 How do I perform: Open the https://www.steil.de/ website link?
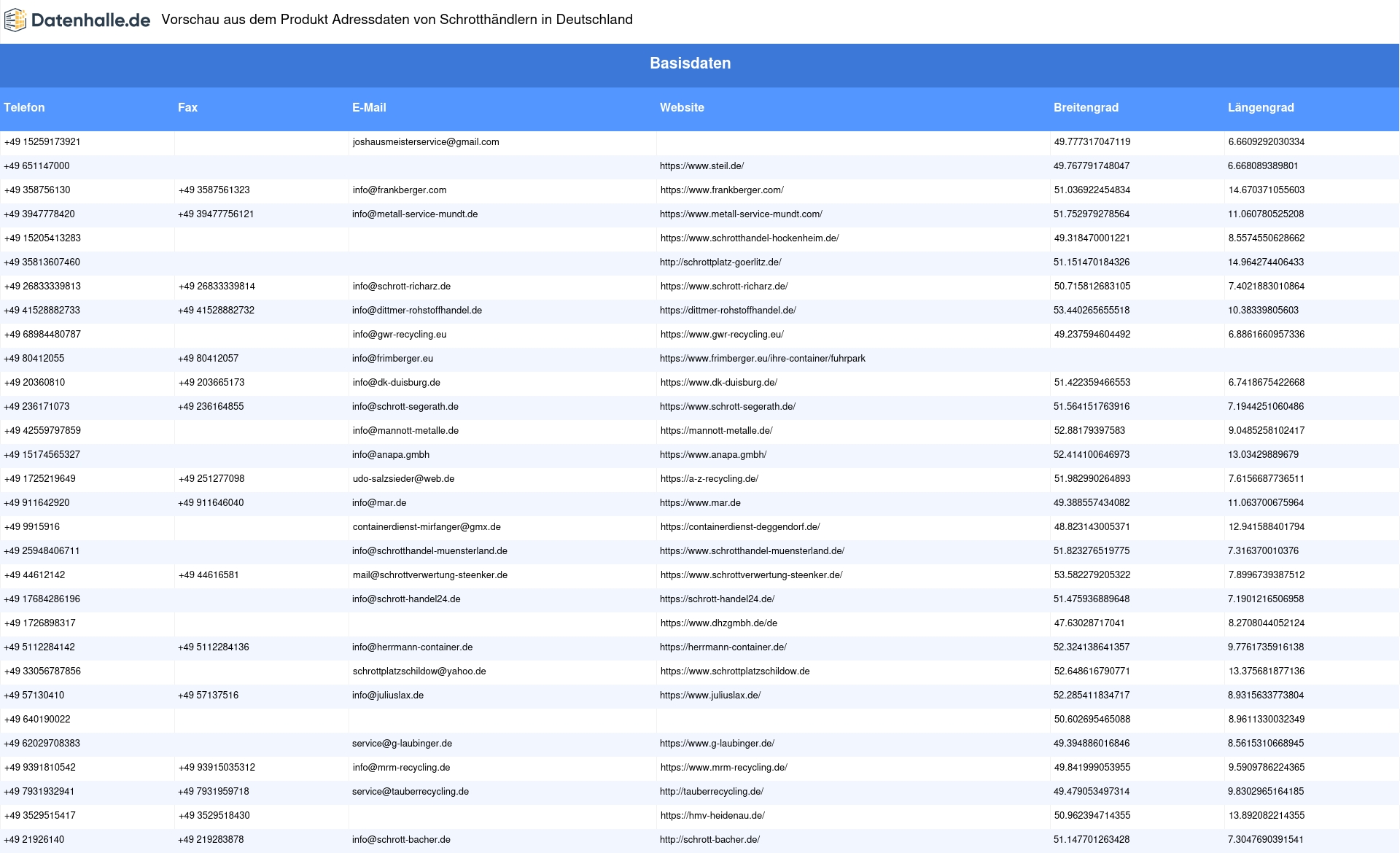(701, 166)
